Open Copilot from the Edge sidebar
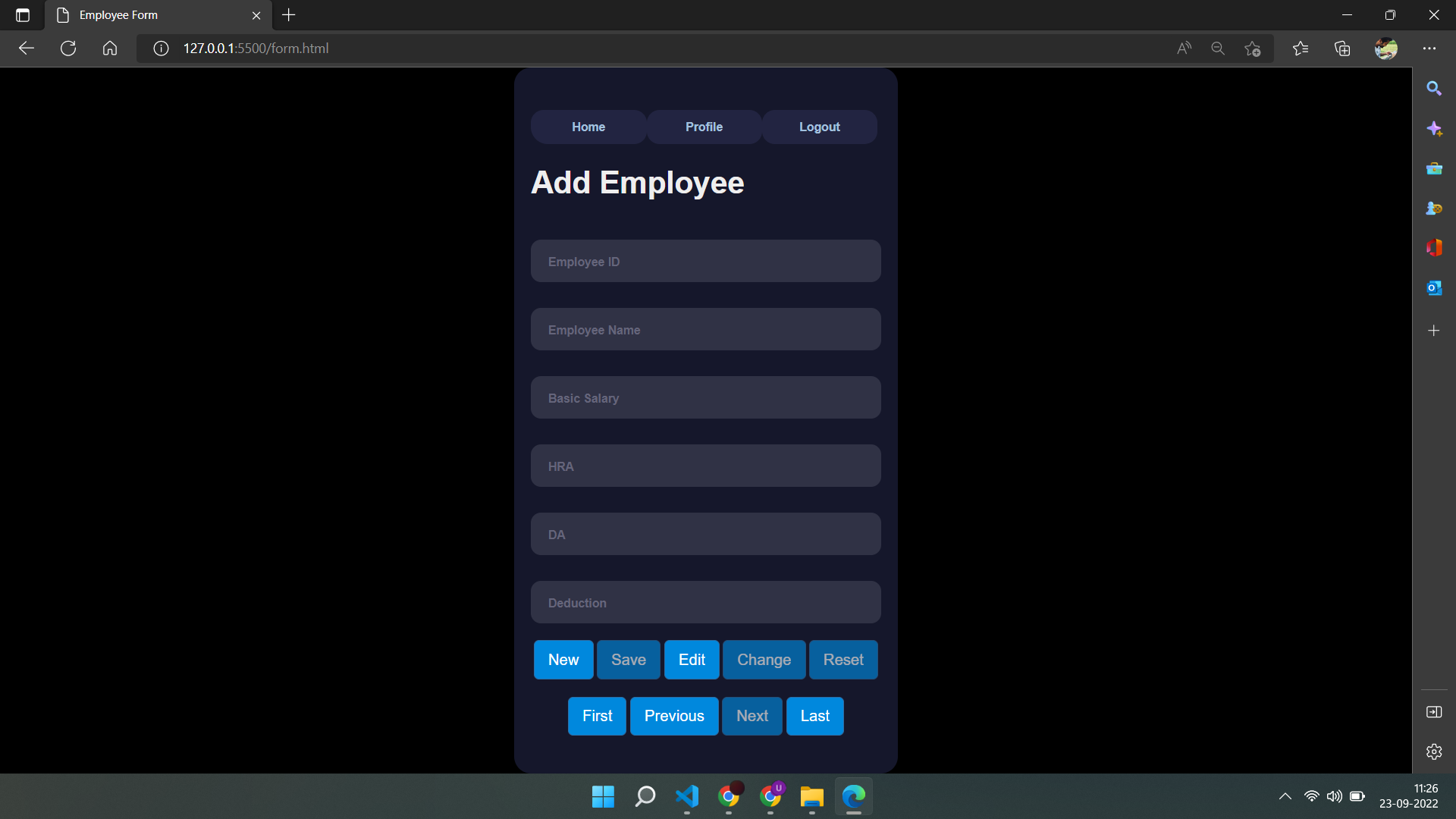This screenshot has width=1456, height=819. click(x=1435, y=129)
